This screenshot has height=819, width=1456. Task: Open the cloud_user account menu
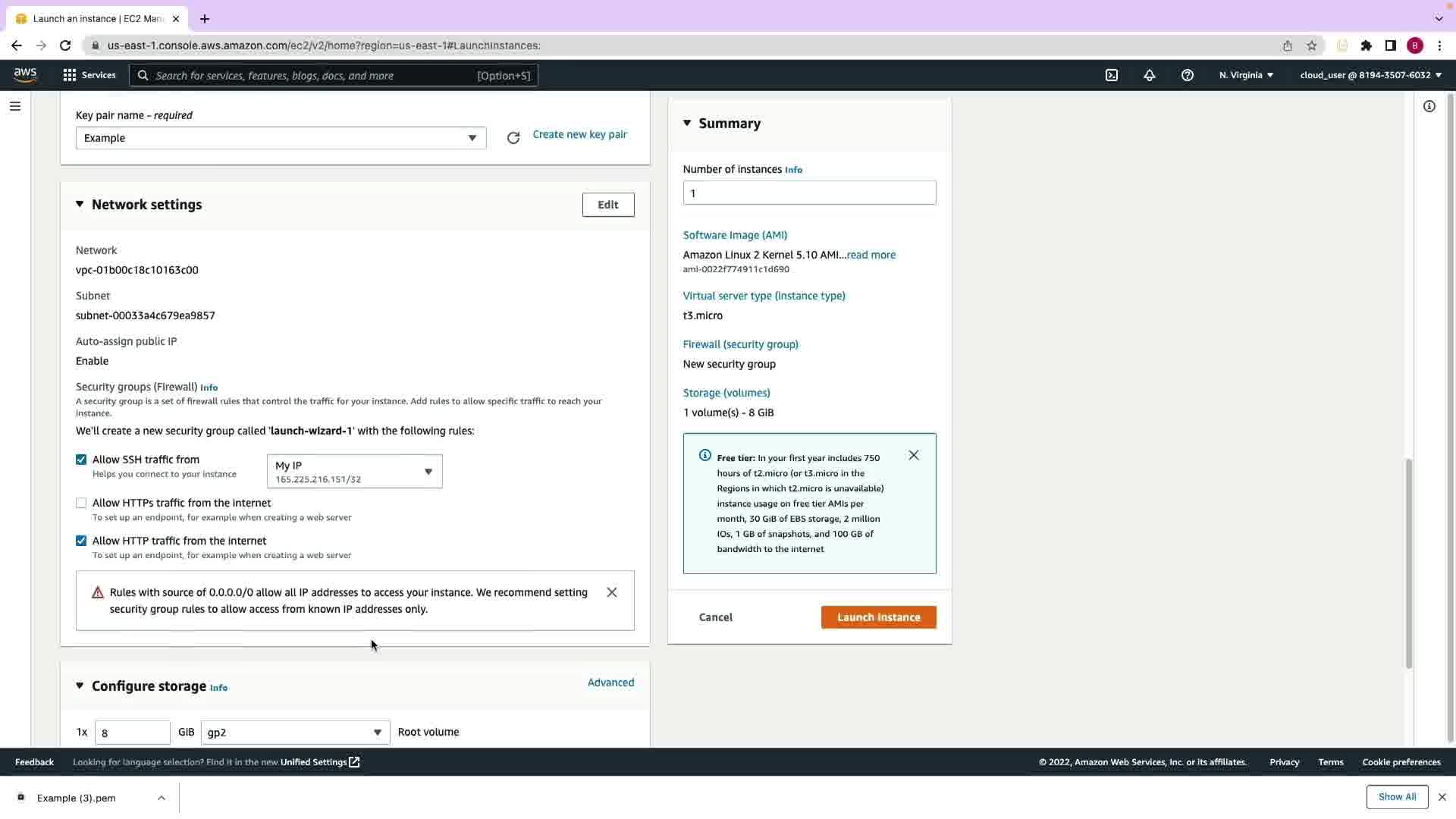click(1370, 75)
